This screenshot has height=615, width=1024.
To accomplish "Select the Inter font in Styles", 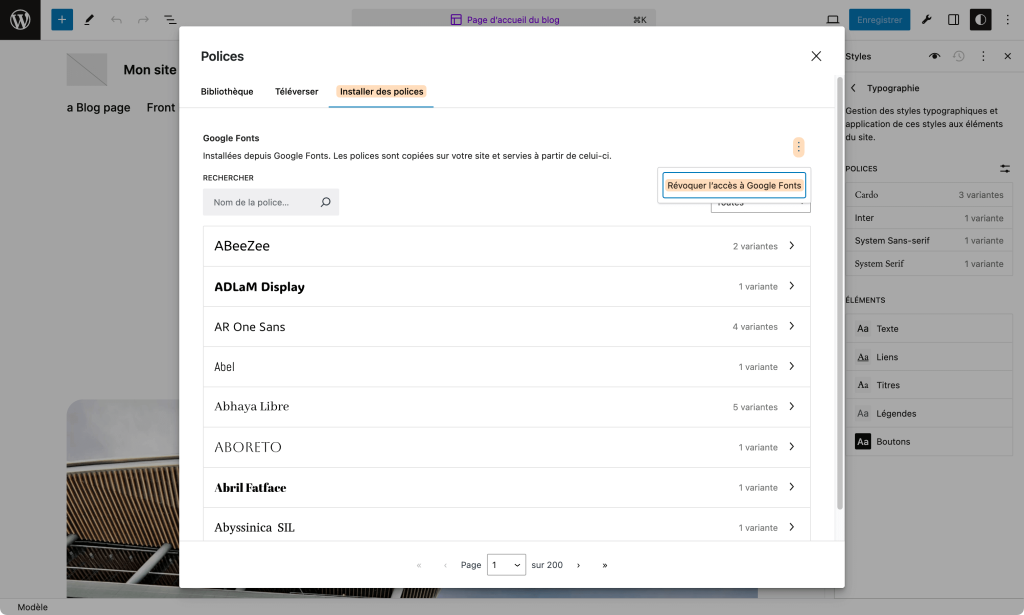I will pos(929,218).
